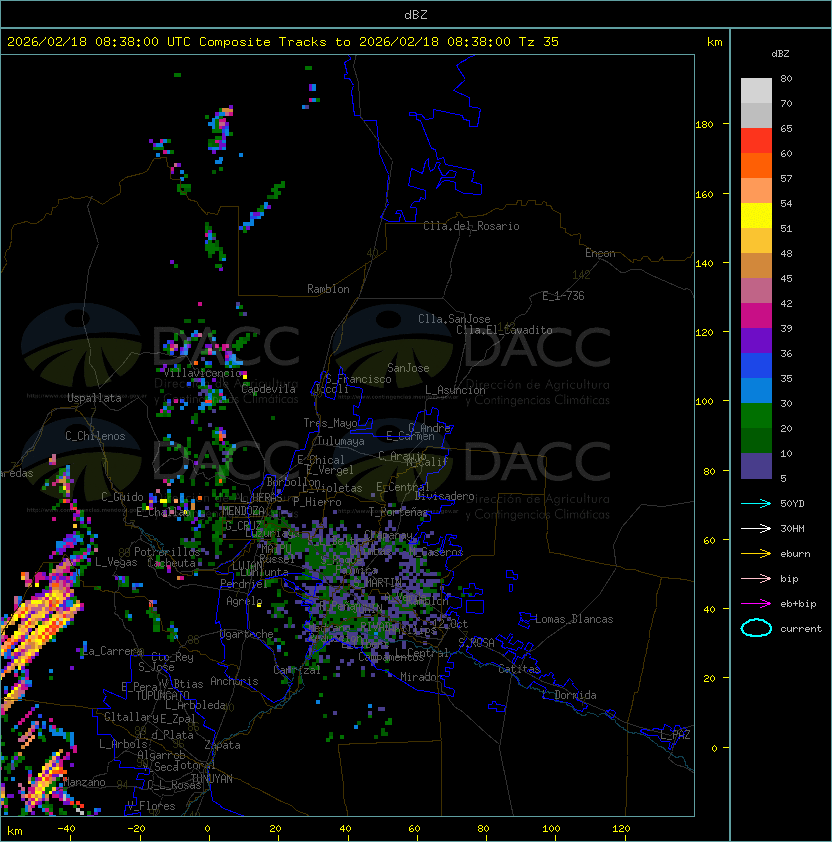832x842 pixels.
Task: Click the '30HM' legend label
Action: [x=792, y=528]
